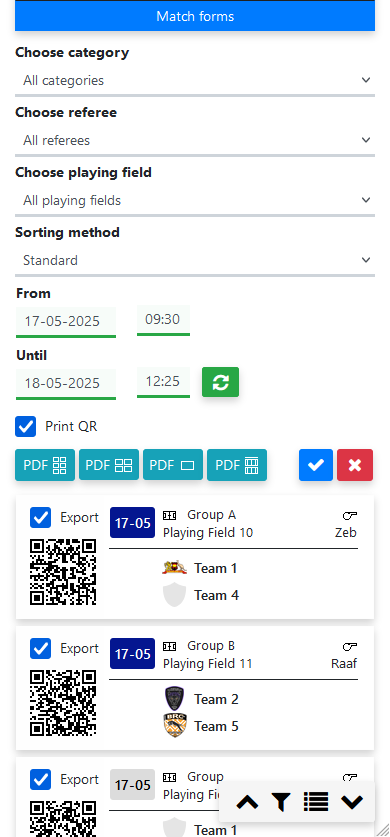Export PDF with six-per-page grid layout
The image size is (390, 837).
pos(45,465)
